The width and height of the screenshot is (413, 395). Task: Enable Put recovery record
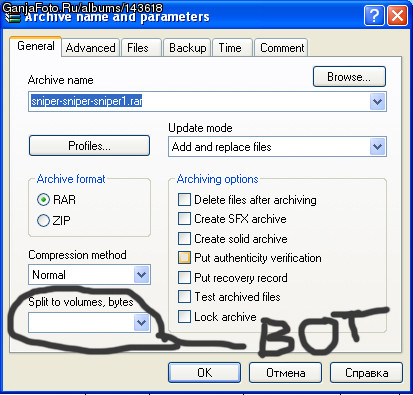[x=184, y=277]
